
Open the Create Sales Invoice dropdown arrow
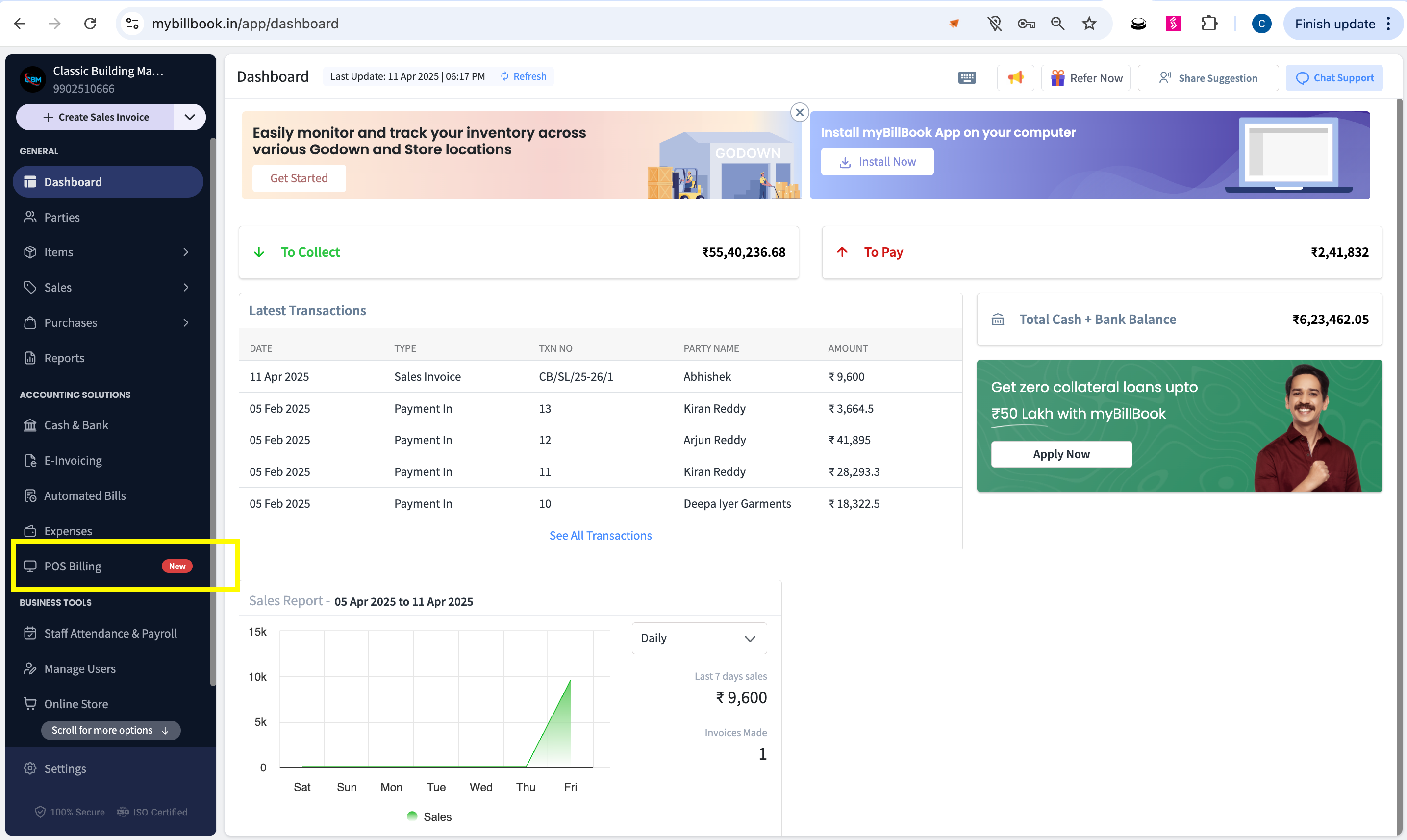pos(190,117)
